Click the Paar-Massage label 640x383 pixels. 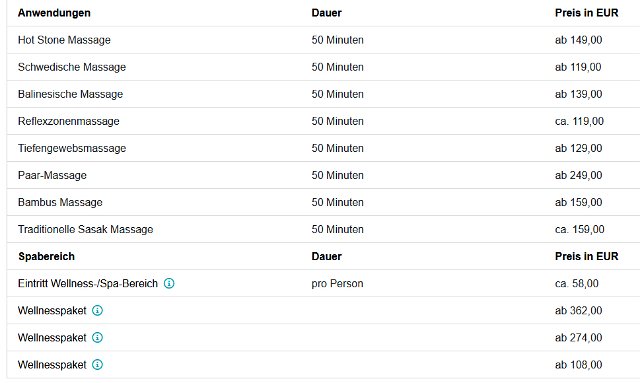coord(52,176)
